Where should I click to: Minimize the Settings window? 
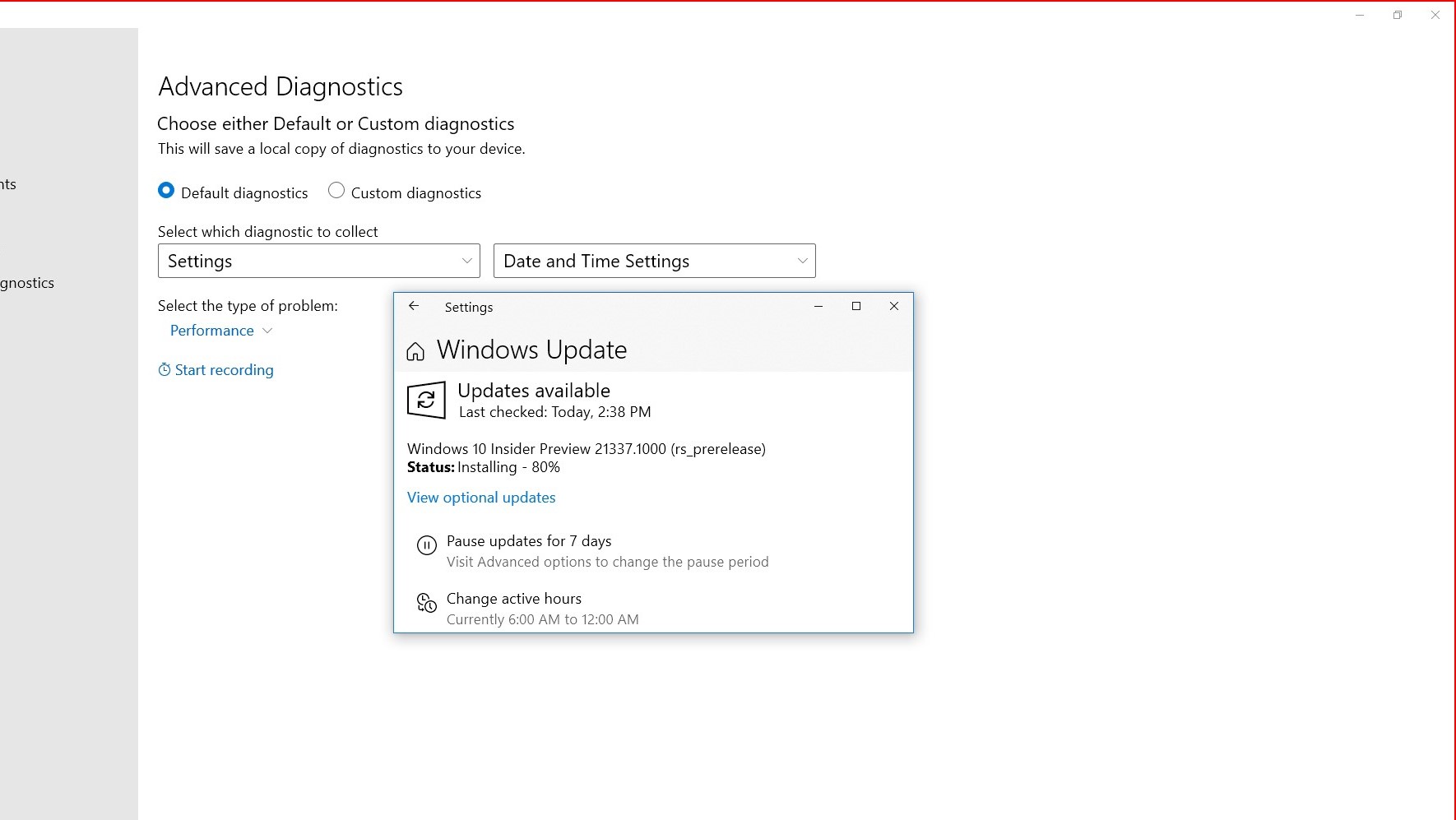(x=818, y=306)
